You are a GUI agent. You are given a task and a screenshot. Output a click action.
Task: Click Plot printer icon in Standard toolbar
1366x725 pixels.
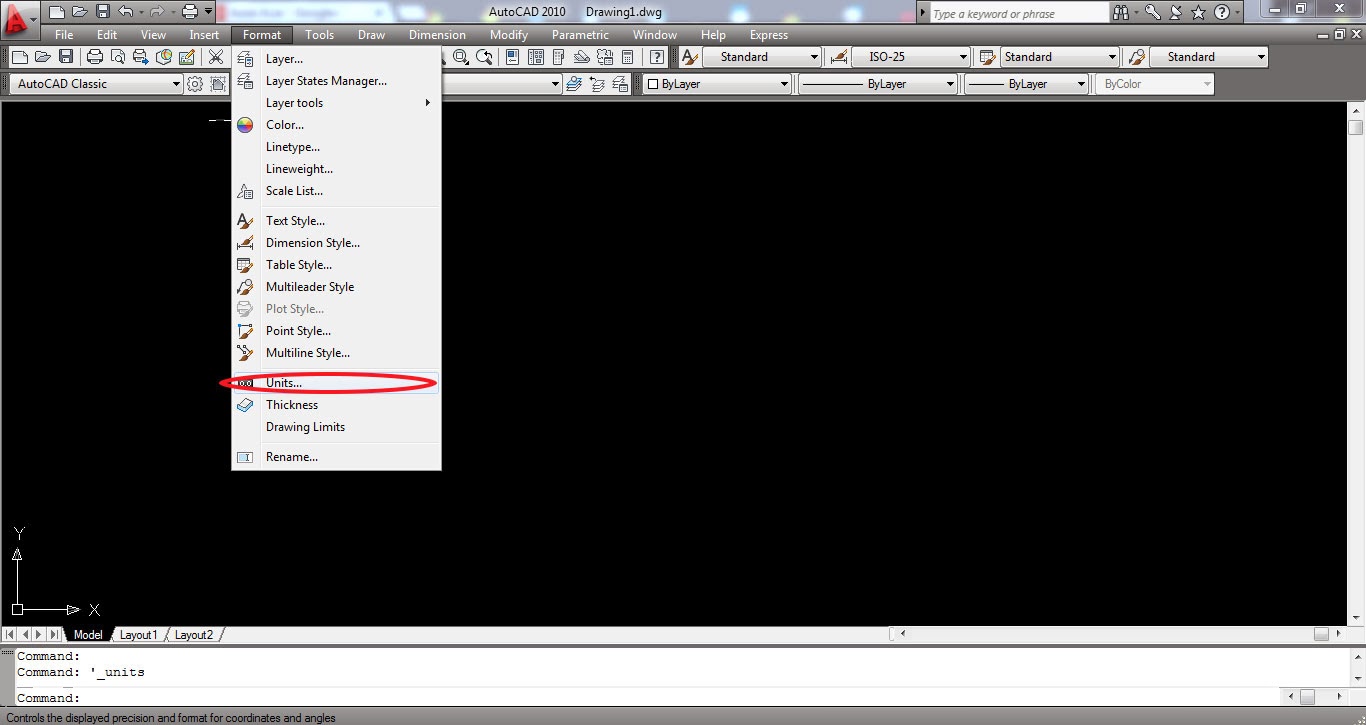[95, 57]
